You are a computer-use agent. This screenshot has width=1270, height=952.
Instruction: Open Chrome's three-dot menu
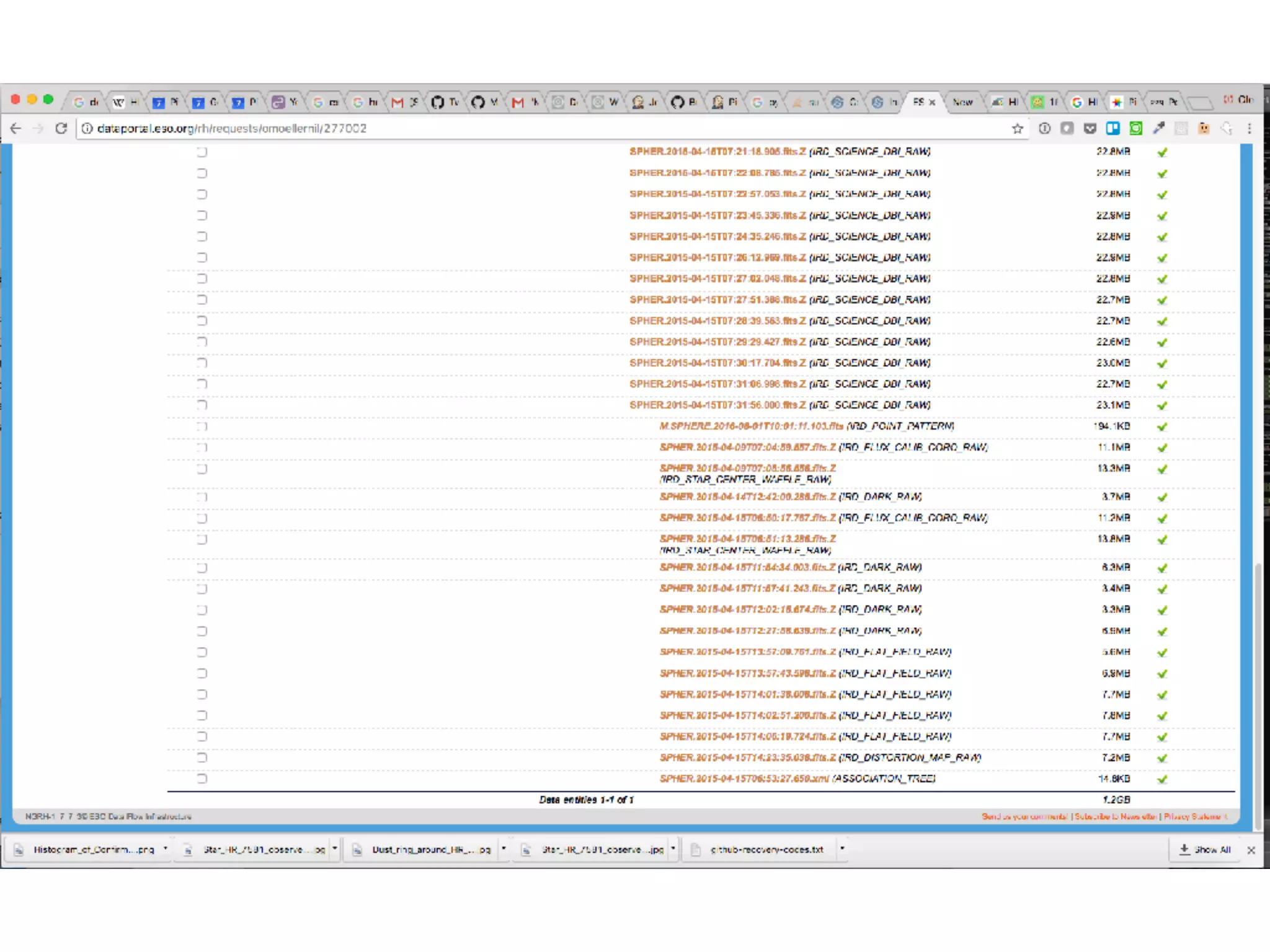coord(1250,128)
